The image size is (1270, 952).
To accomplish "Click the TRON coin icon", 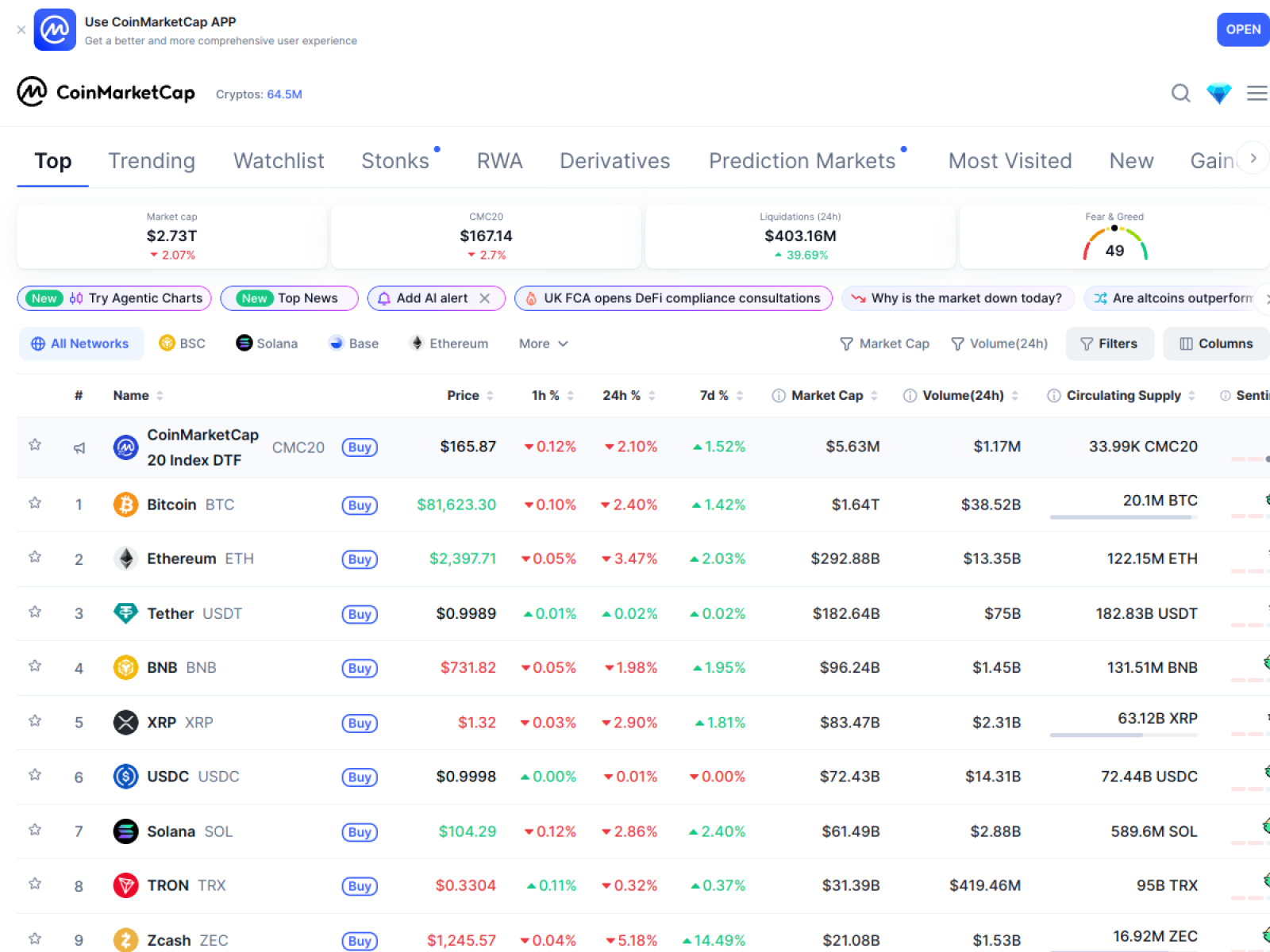I will tap(125, 885).
